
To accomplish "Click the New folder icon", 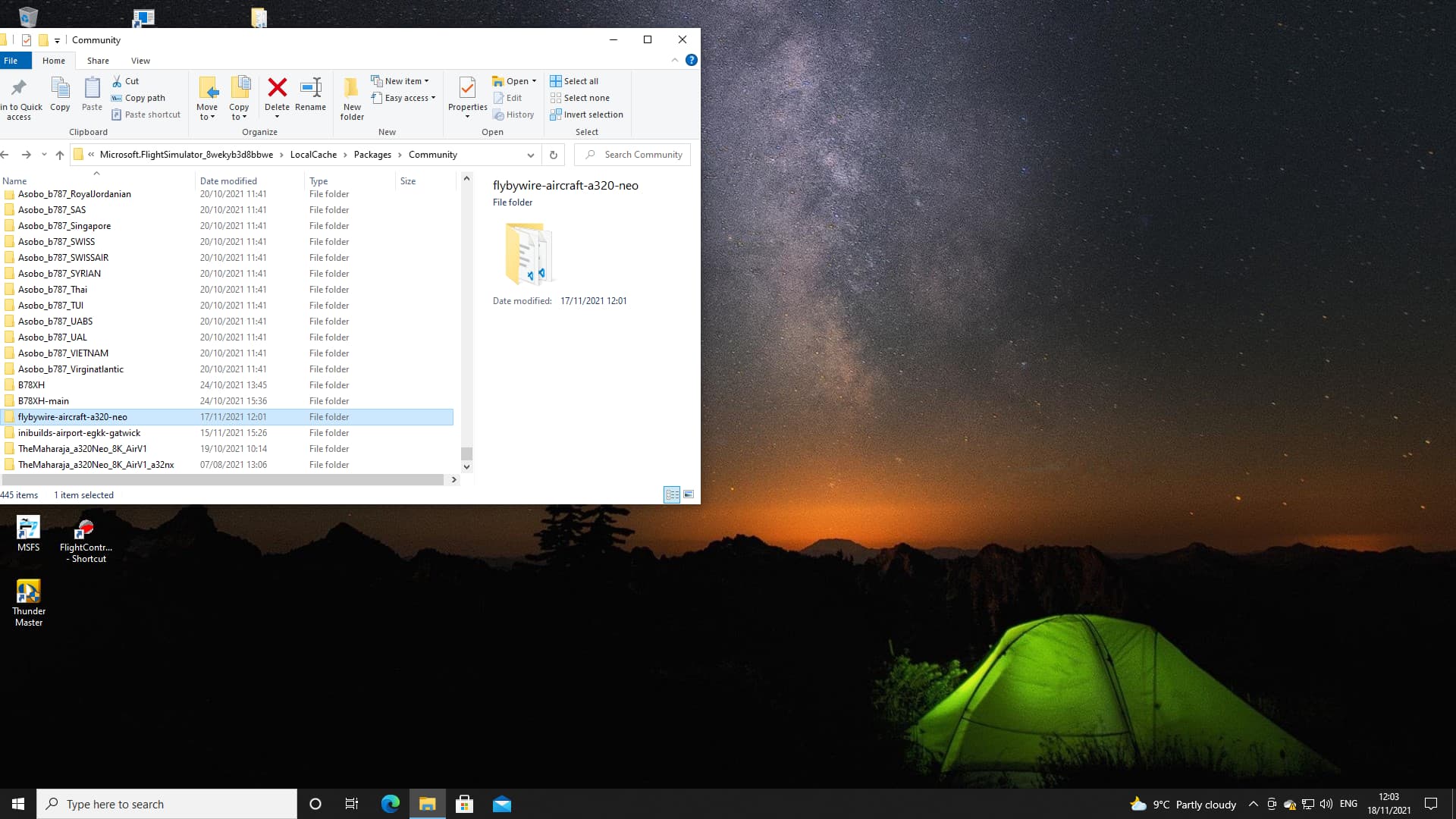I will pyautogui.click(x=352, y=88).
